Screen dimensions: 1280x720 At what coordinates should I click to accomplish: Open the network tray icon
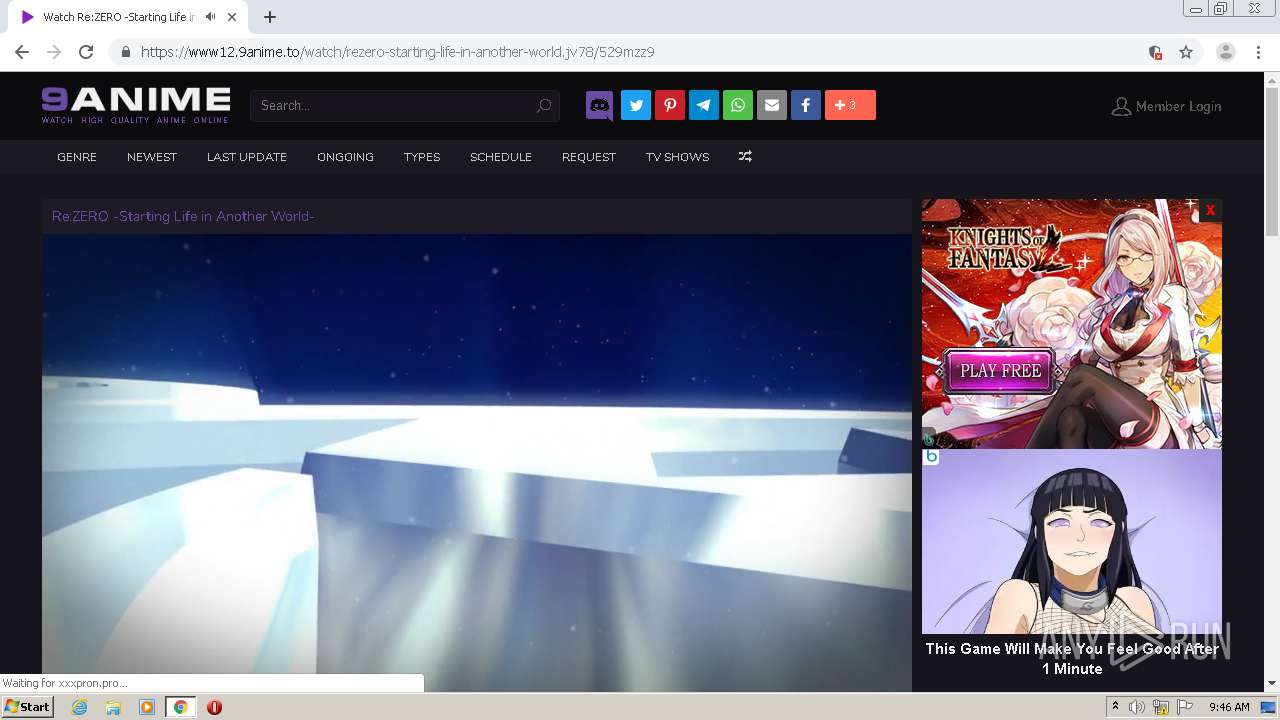[x=1161, y=707]
